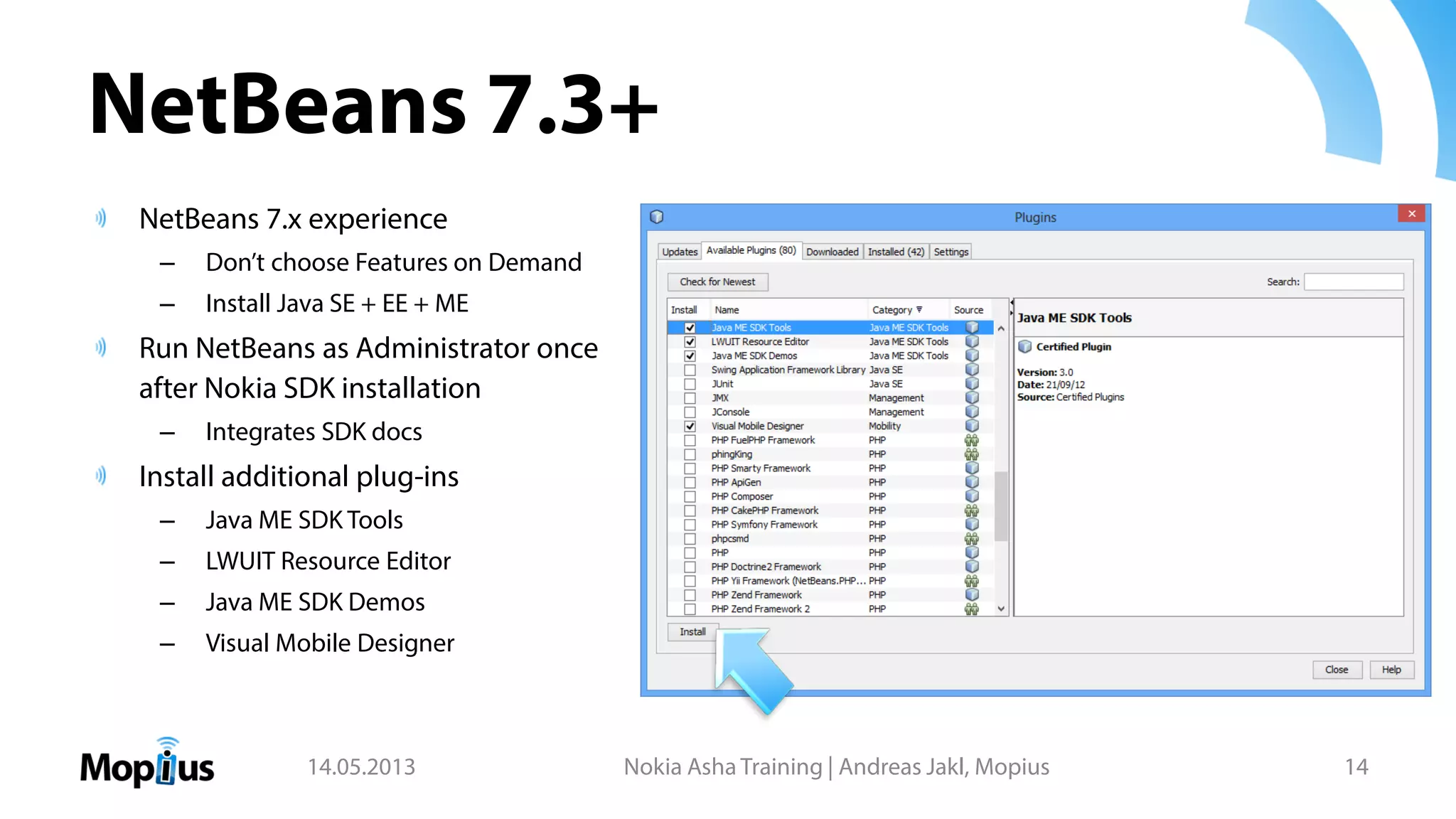Screen dimensions: 1456x819
Task: Click community source icon in phingKing row
Action: [972, 454]
